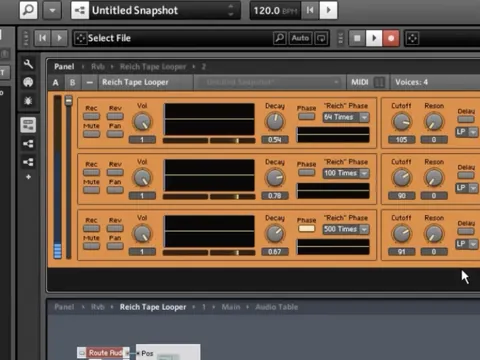Click the search magnifier icon in top bar

28,10
